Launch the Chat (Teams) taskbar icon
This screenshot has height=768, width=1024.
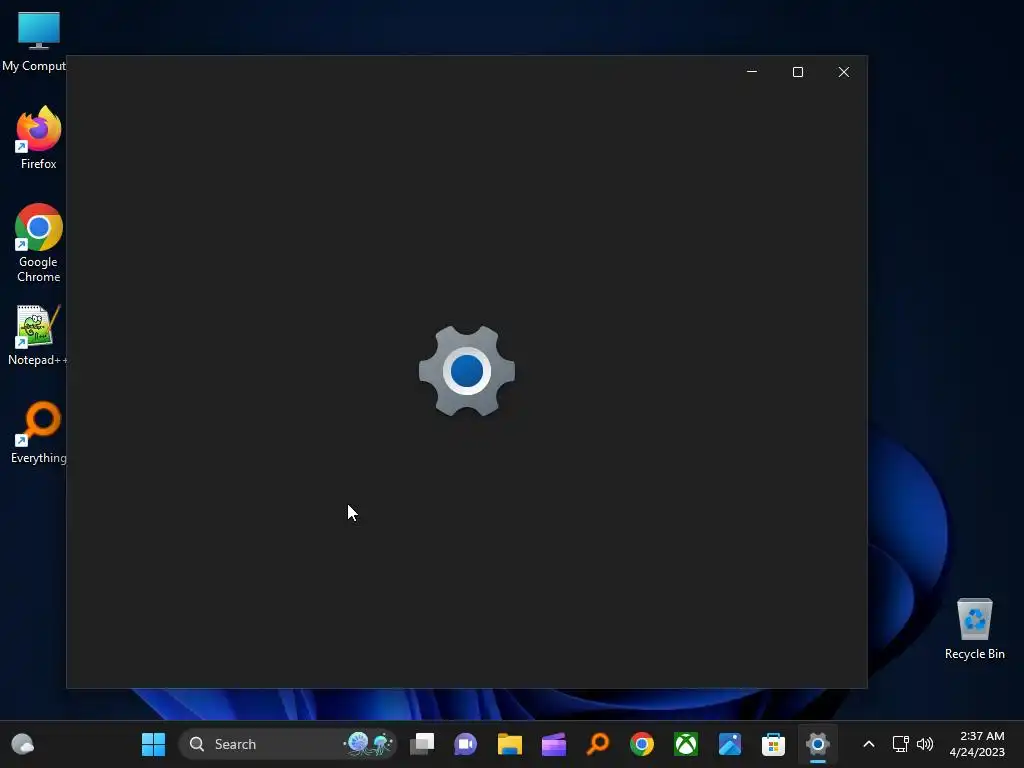[466, 744]
